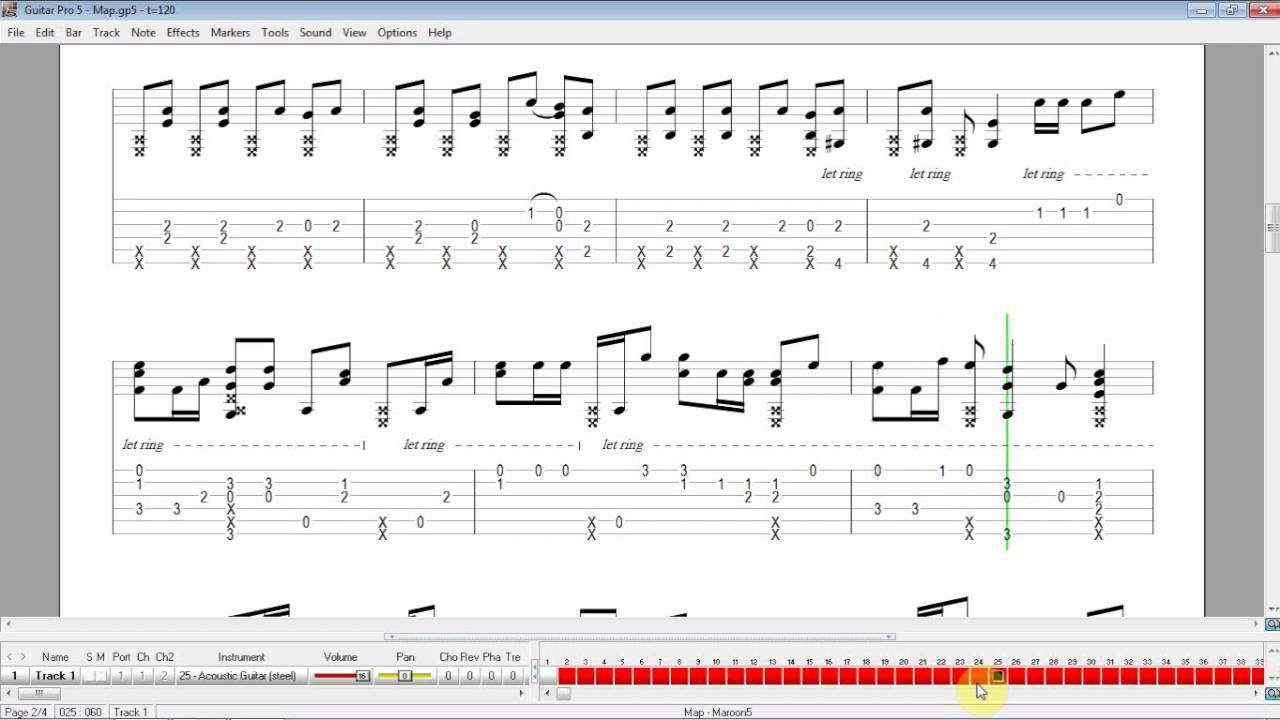
Task: Toggle Solo for Track 1
Action: tap(89, 676)
